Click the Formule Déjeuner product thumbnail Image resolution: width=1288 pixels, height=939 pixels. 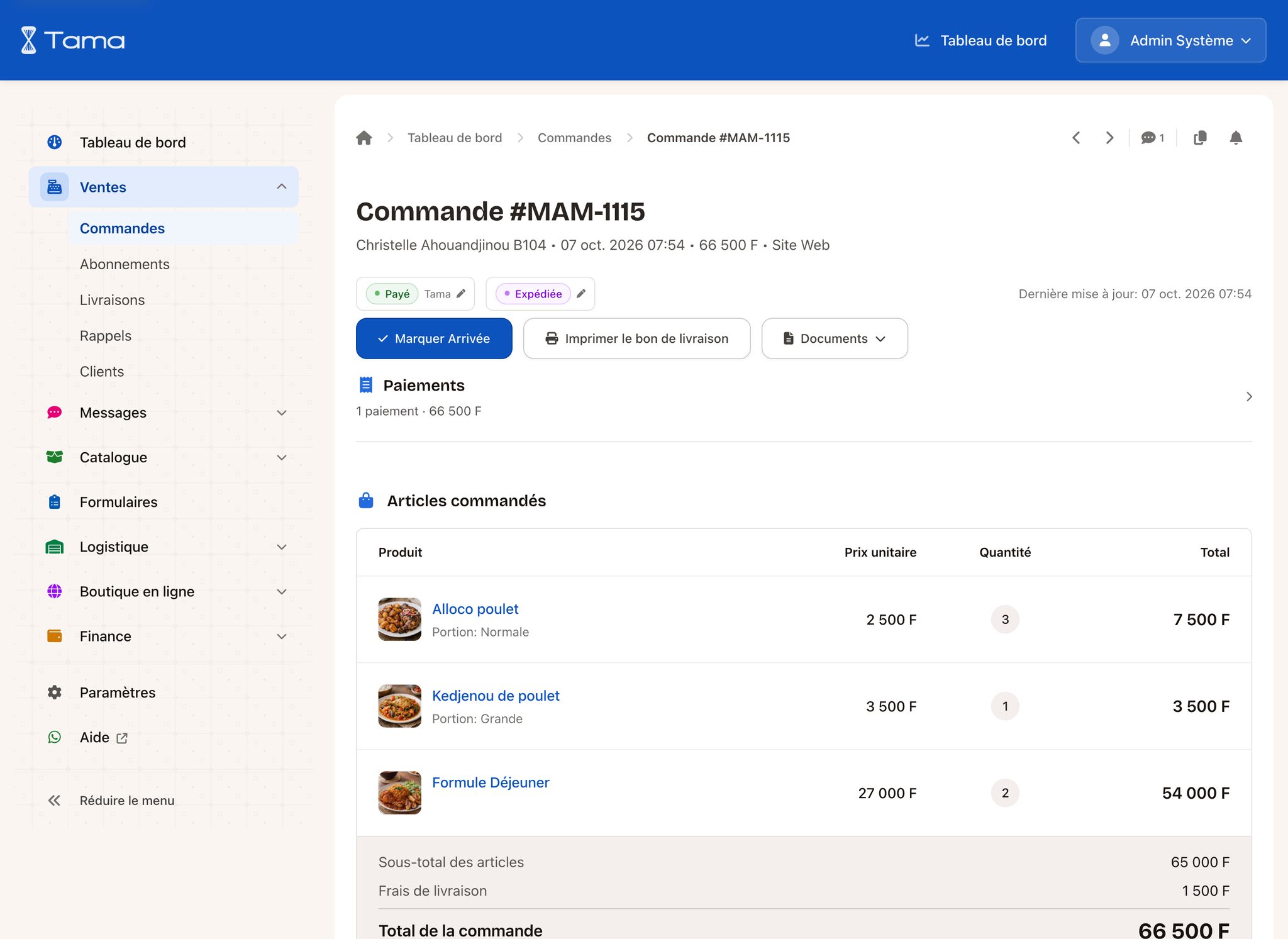[x=399, y=792]
